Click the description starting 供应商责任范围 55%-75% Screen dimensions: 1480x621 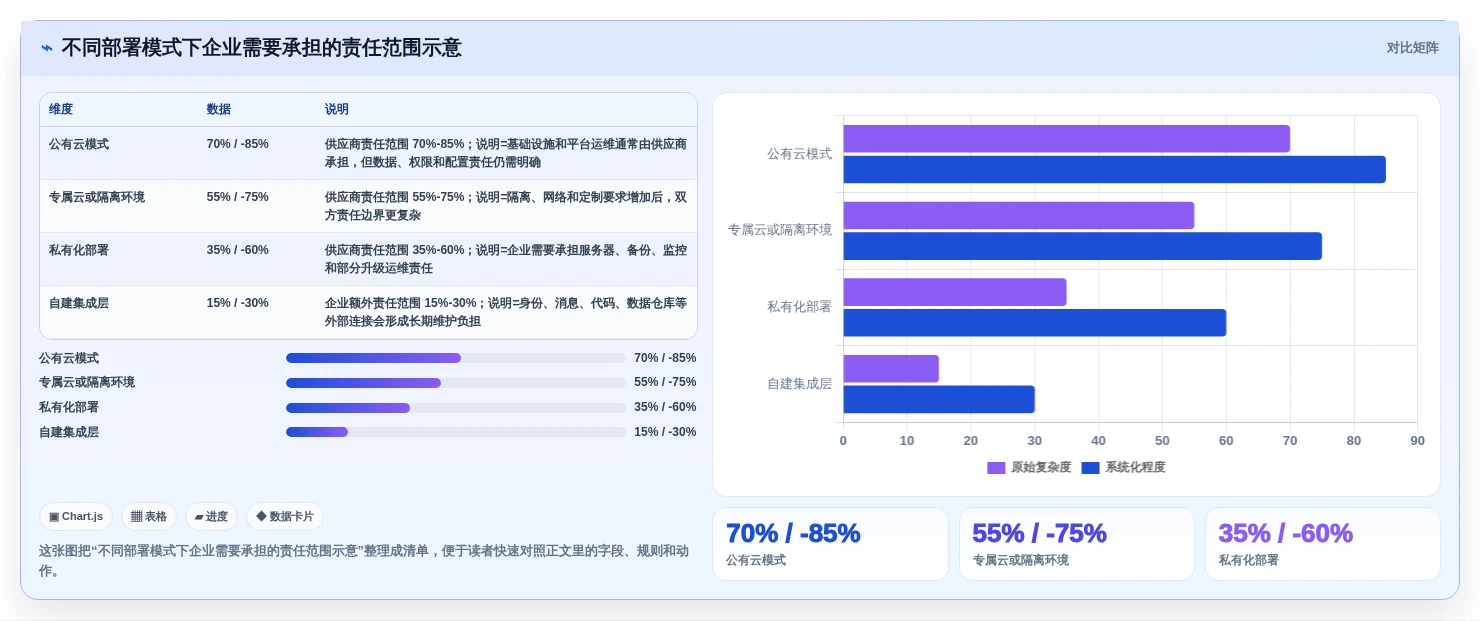point(506,206)
